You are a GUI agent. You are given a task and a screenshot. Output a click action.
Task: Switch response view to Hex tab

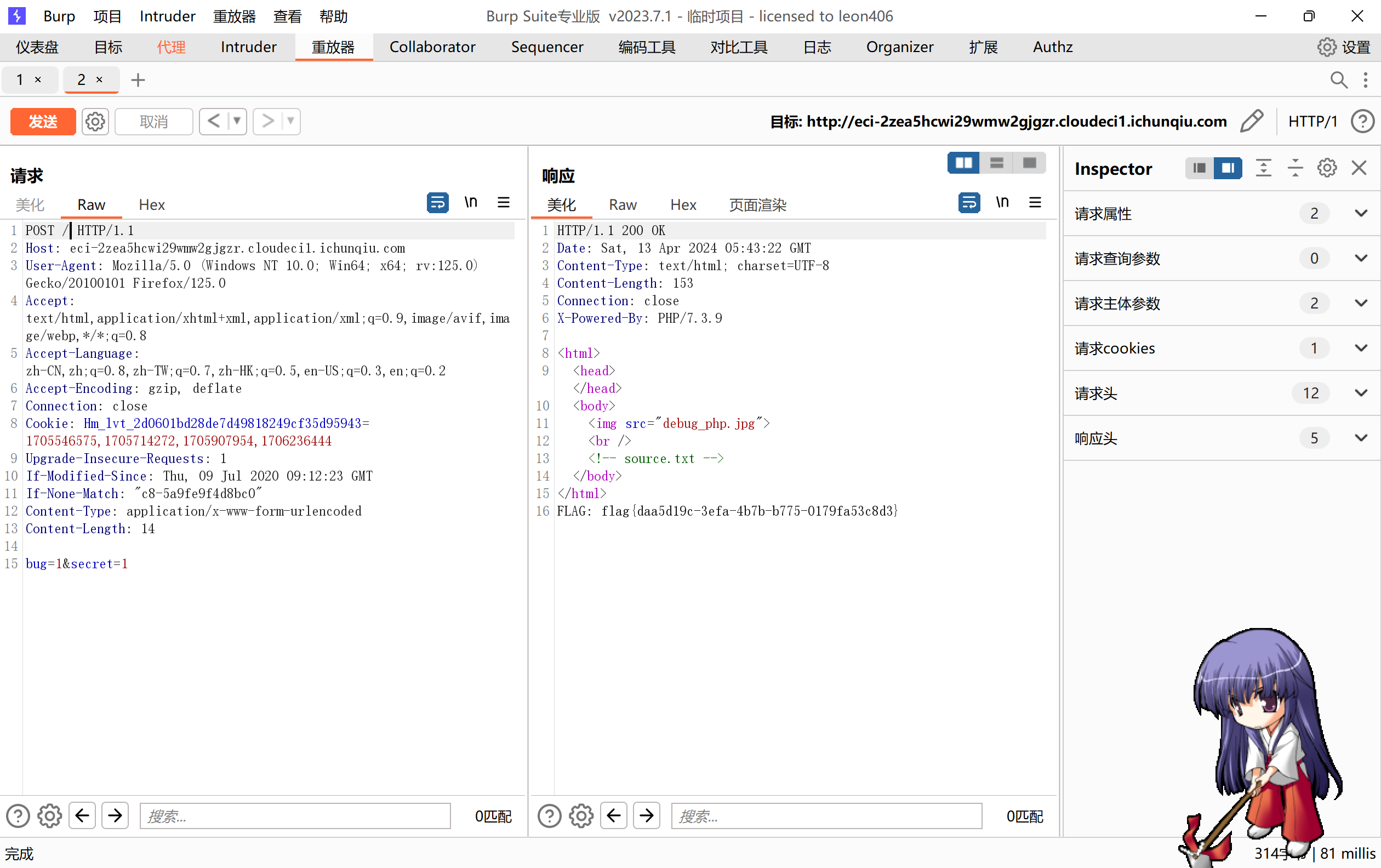pos(683,205)
